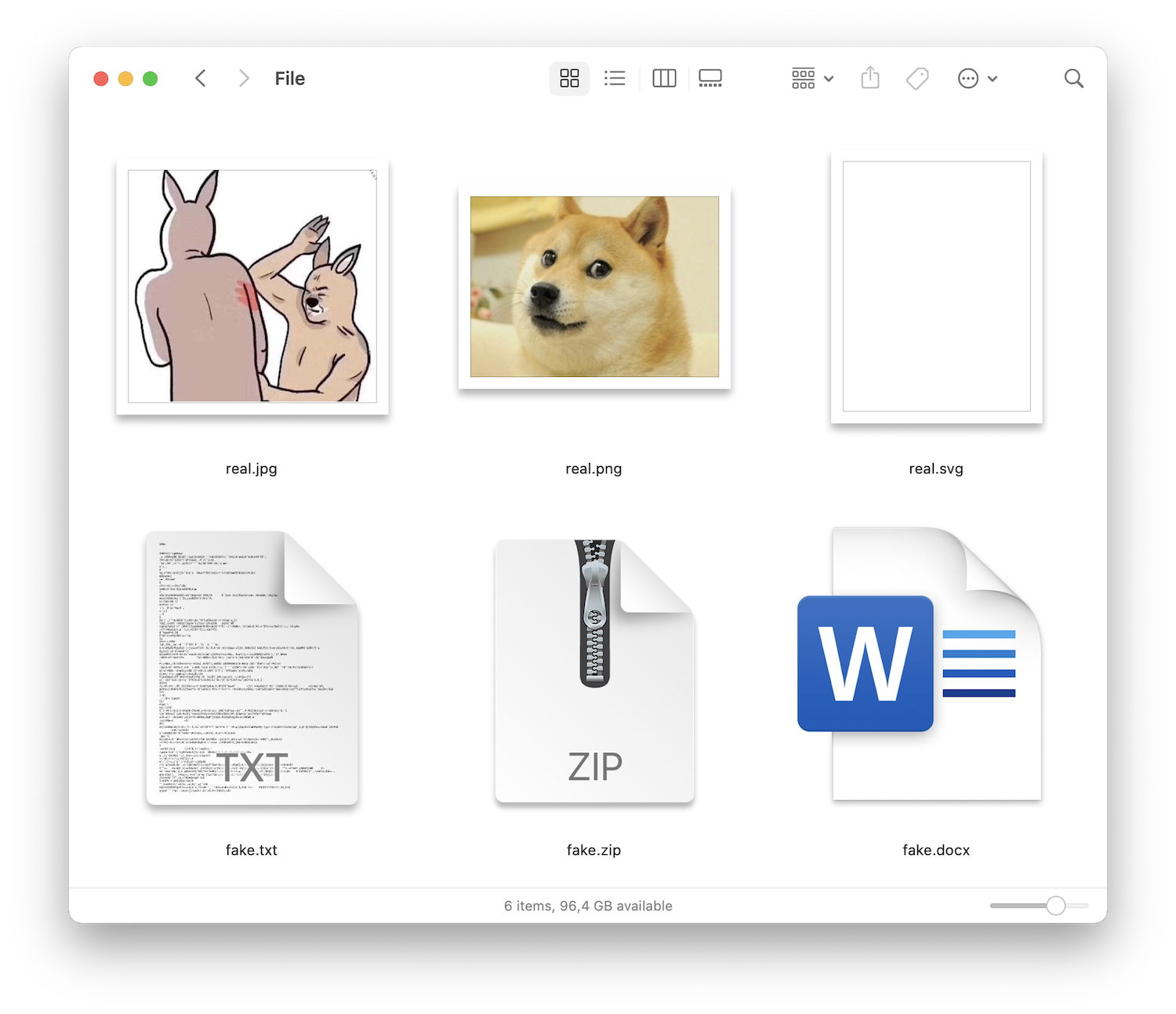
Task: Switch to Gallery view
Action: click(710, 78)
